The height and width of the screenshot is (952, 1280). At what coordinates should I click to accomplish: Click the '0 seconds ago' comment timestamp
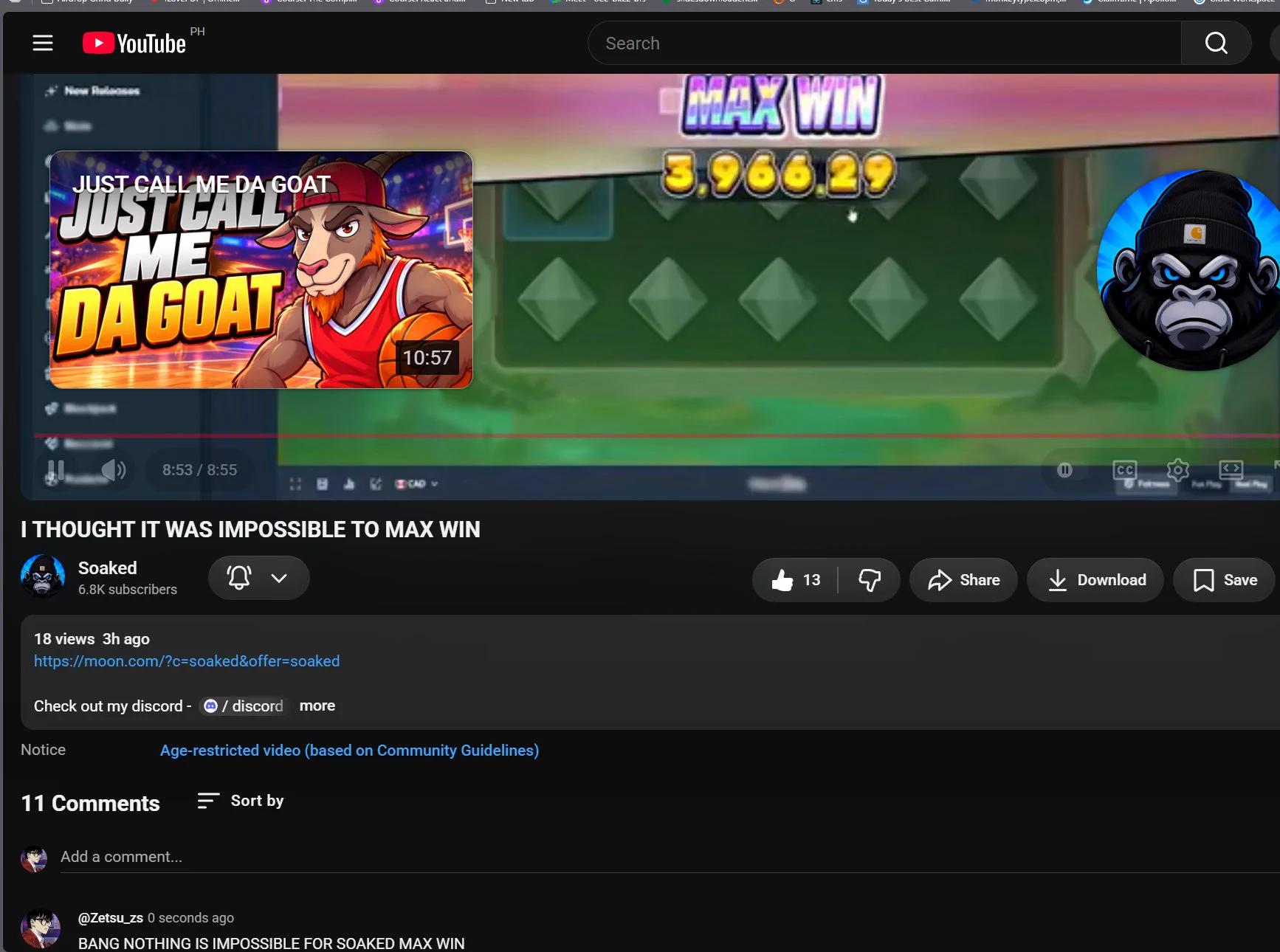click(x=190, y=918)
